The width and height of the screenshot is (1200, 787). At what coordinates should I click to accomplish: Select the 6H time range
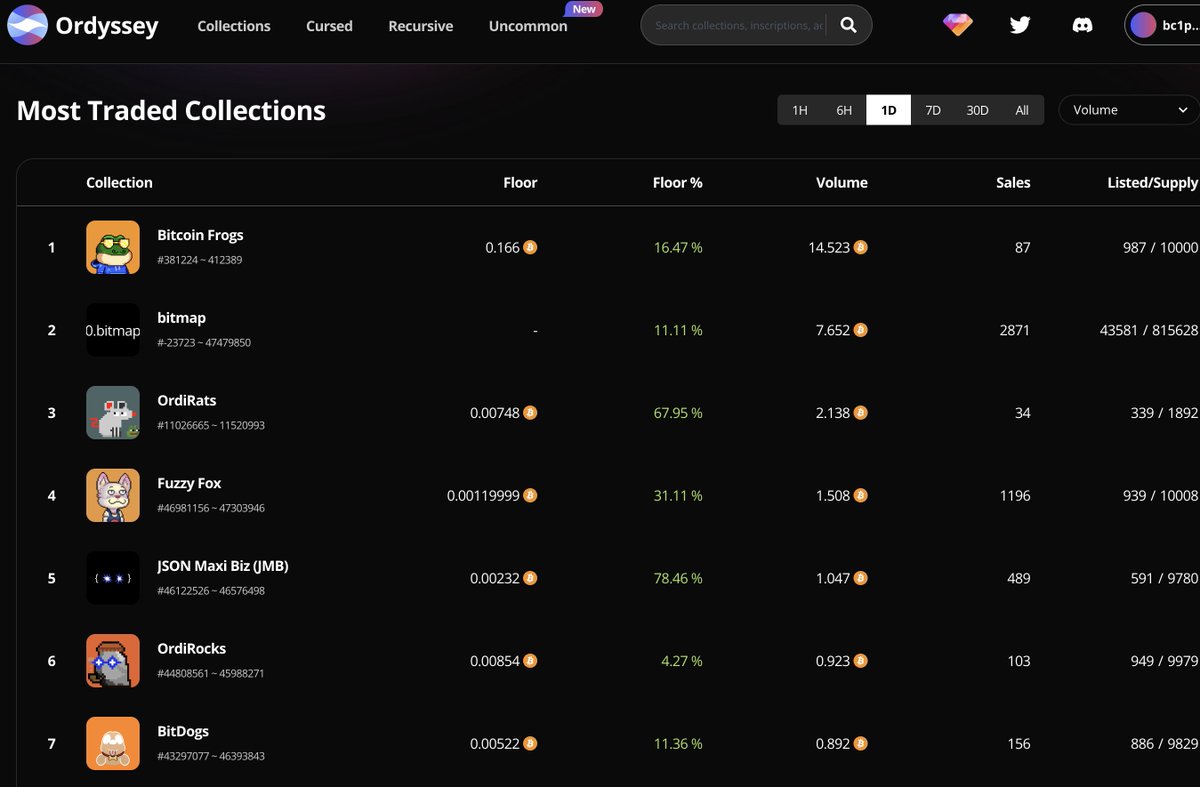coord(844,110)
